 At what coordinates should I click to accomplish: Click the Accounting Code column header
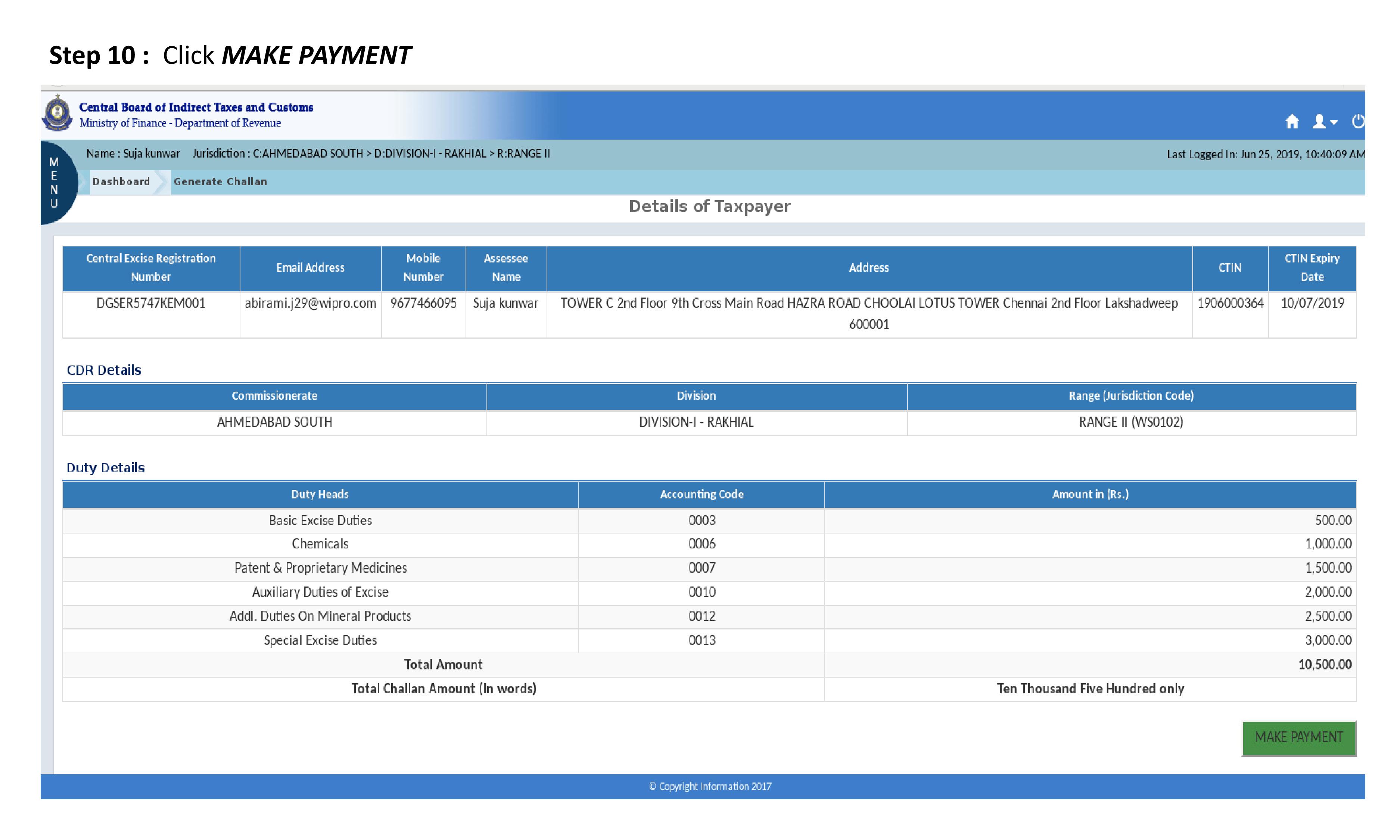point(702,495)
